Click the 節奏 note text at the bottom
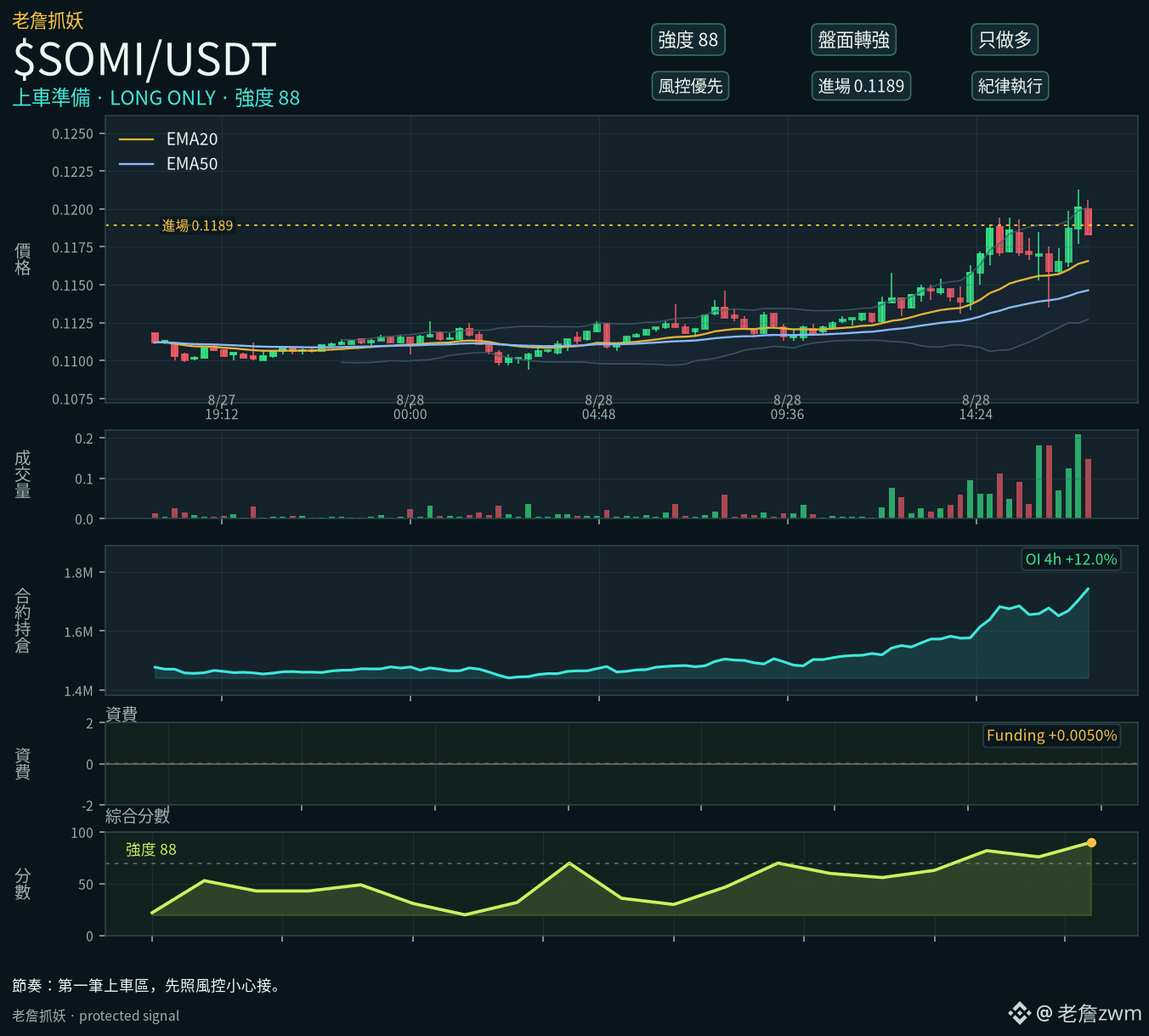This screenshot has width=1149, height=1036. [147, 986]
